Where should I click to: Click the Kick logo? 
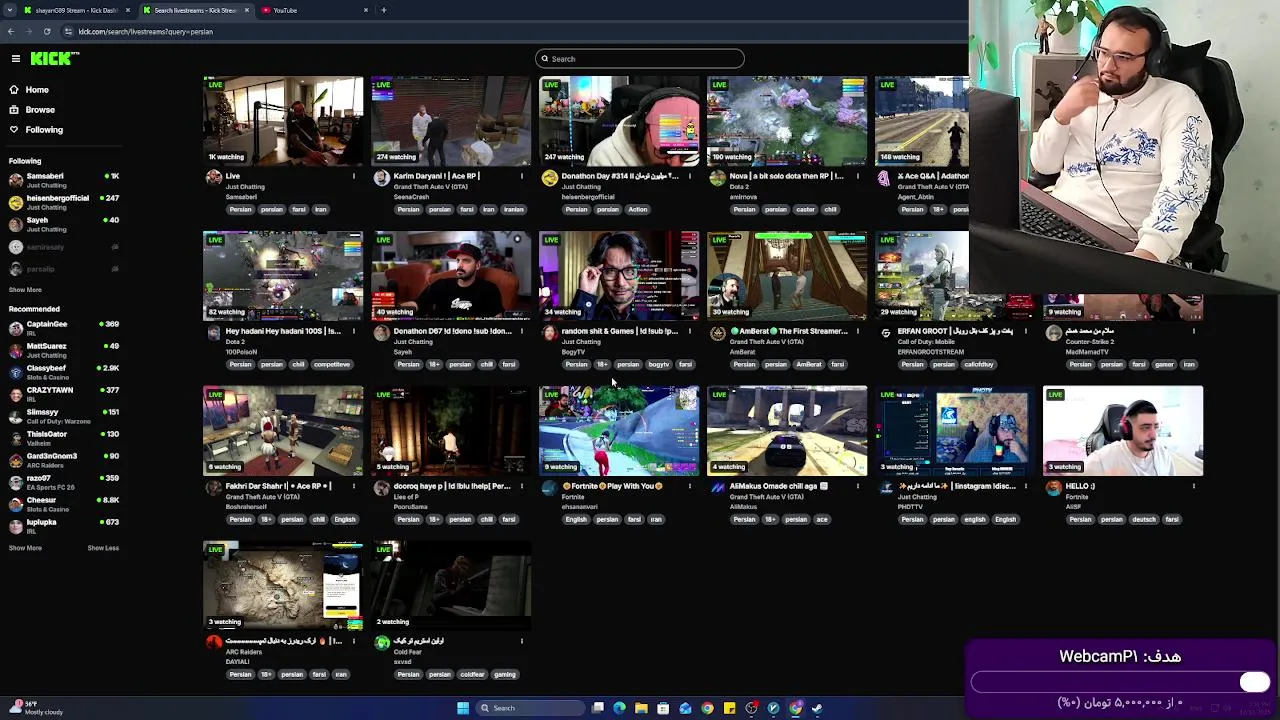(54, 59)
